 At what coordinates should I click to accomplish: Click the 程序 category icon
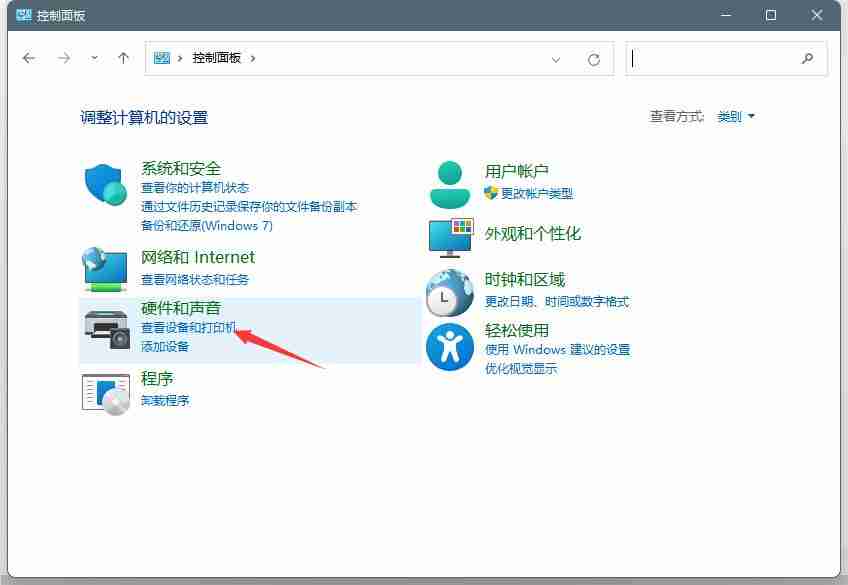pyautogui.click(x=106, y=391)
